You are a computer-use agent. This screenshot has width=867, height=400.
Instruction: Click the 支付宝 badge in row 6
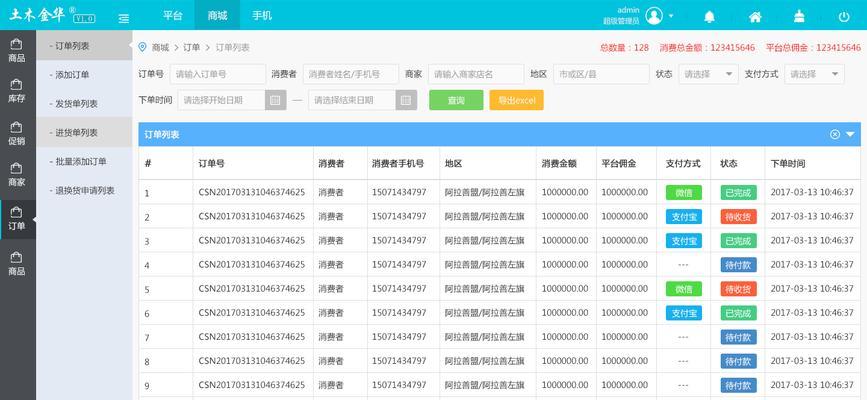click(683, 313)
